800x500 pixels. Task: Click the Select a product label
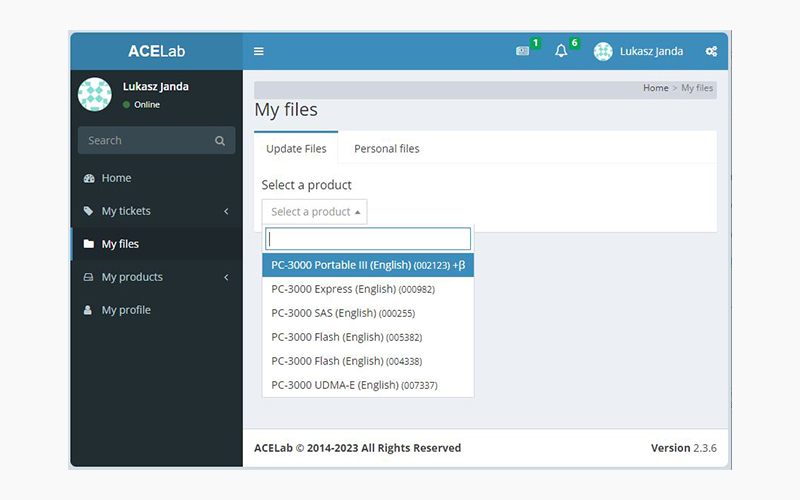pos(307,185)
